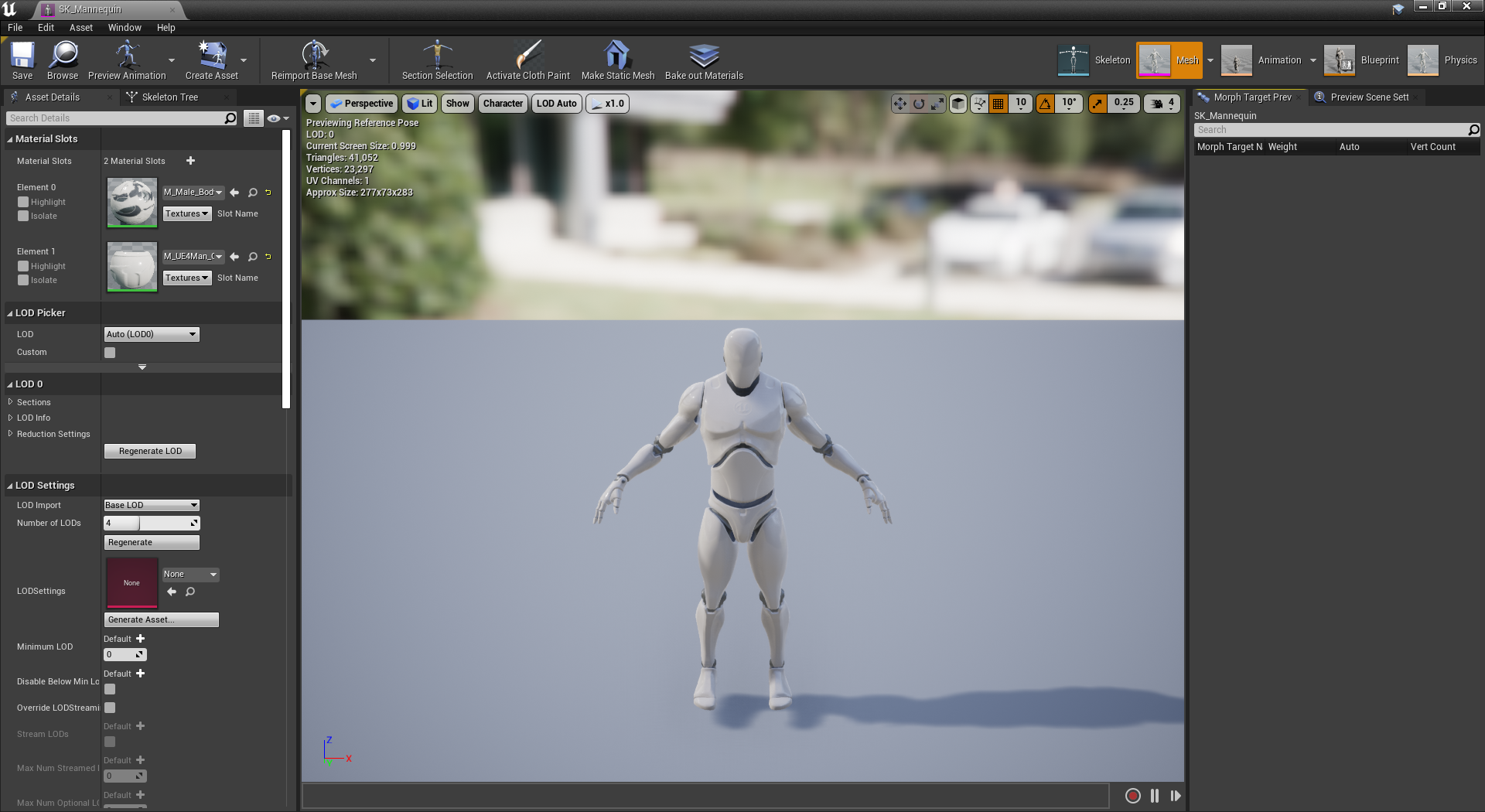Save the SK_Mannequin asset
This screenshot has height=812, width=1485.
click(22, 60)
